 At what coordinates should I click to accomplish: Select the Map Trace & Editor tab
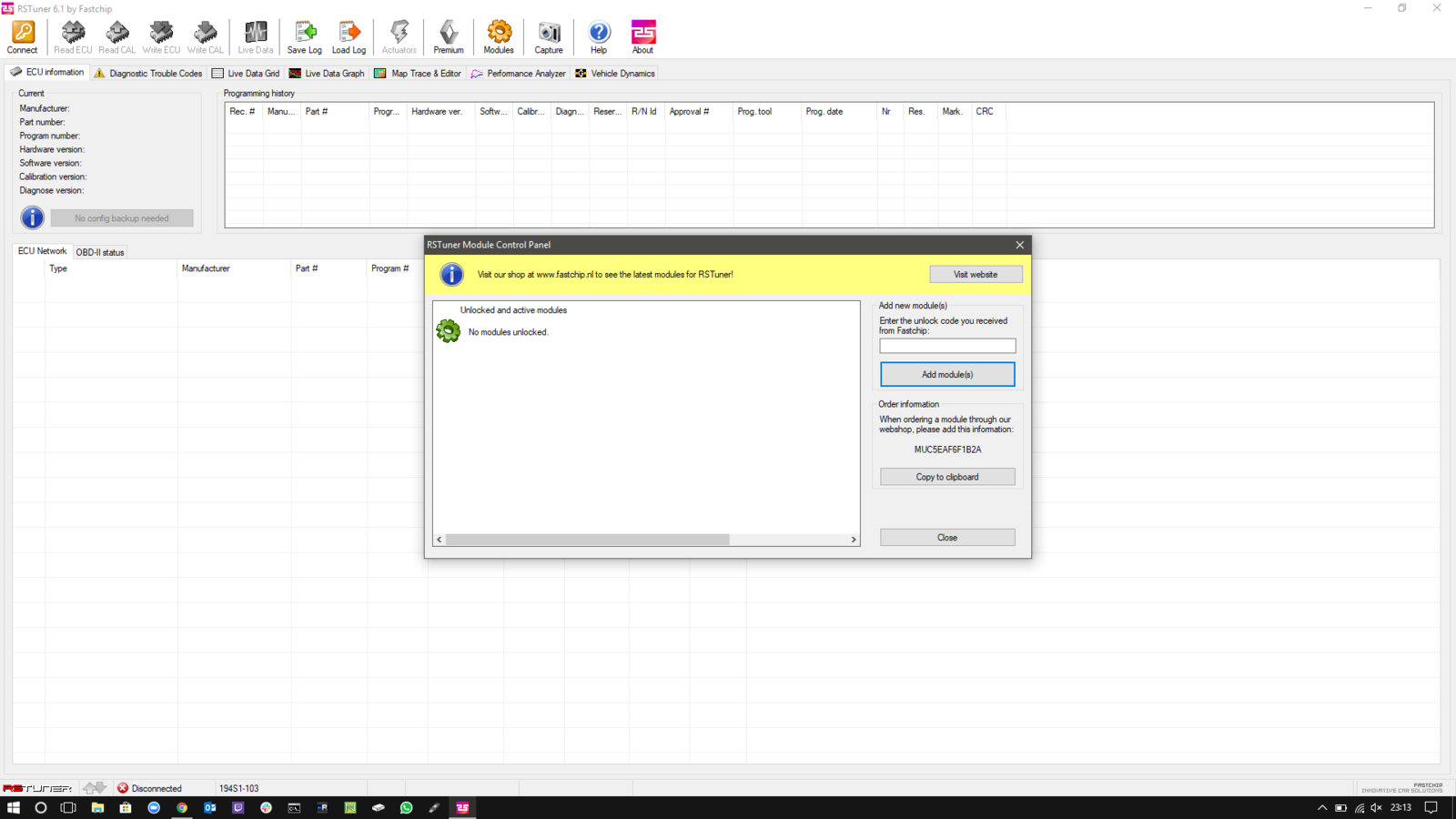point(419,74)
